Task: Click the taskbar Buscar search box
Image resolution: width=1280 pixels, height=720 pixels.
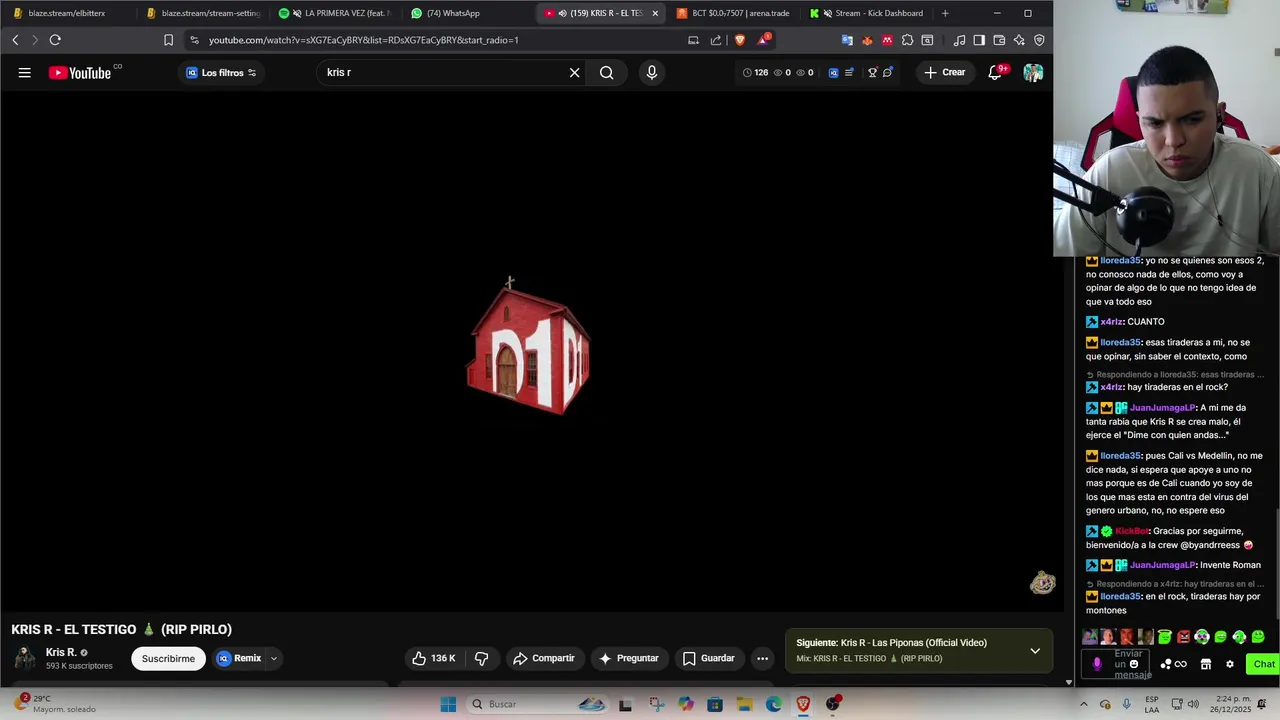Action: (538, 704)
